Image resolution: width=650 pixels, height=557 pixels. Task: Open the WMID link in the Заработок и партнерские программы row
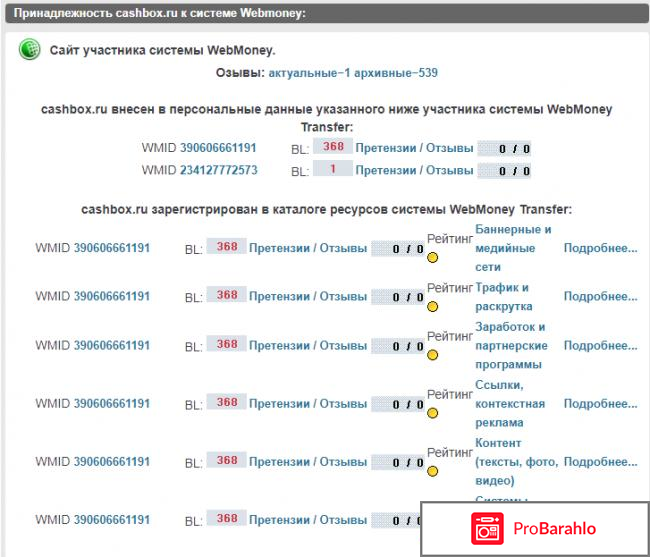click(112, 345)
